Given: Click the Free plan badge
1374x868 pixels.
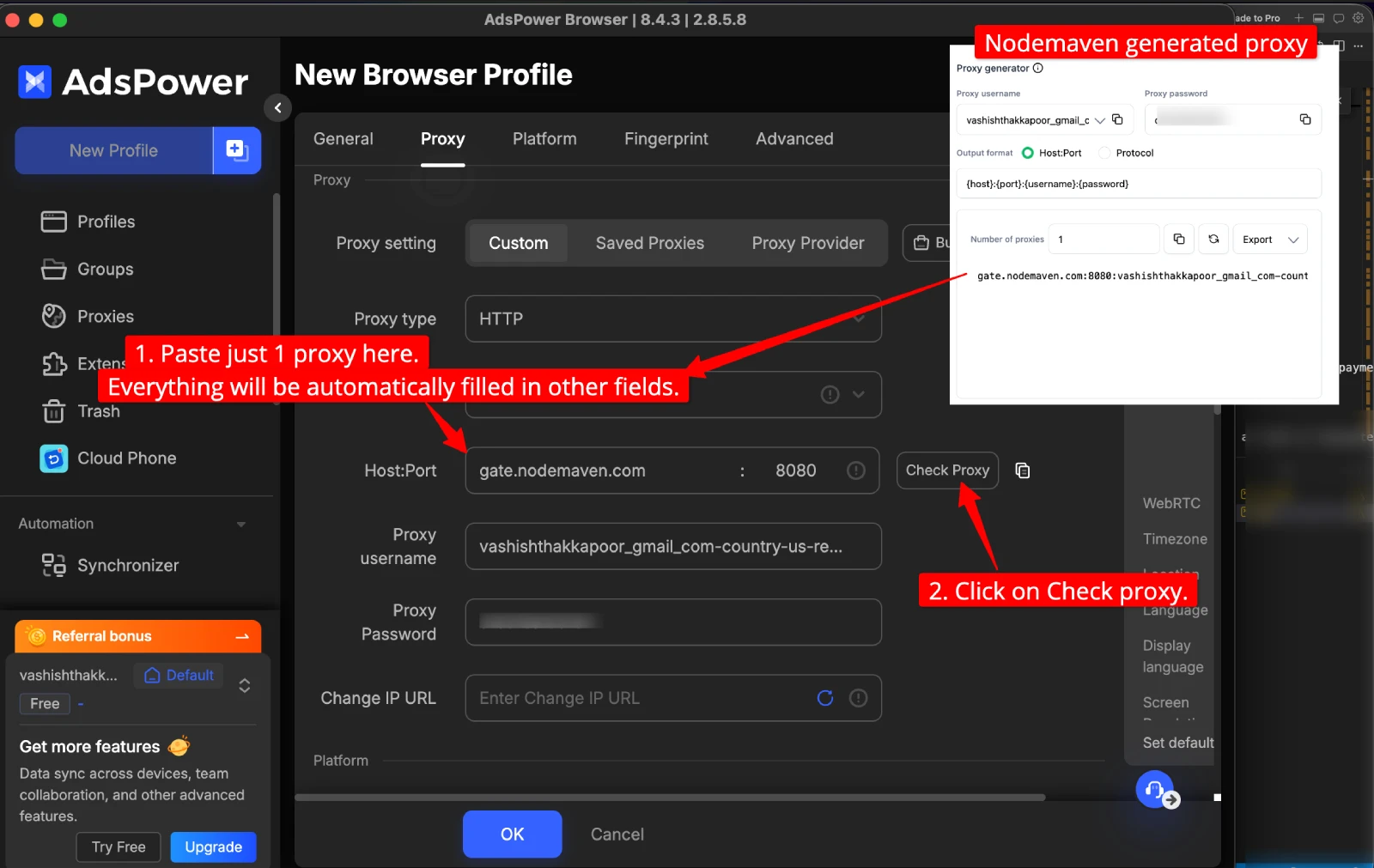Looking at the screenshot, I should click(45, 704).
